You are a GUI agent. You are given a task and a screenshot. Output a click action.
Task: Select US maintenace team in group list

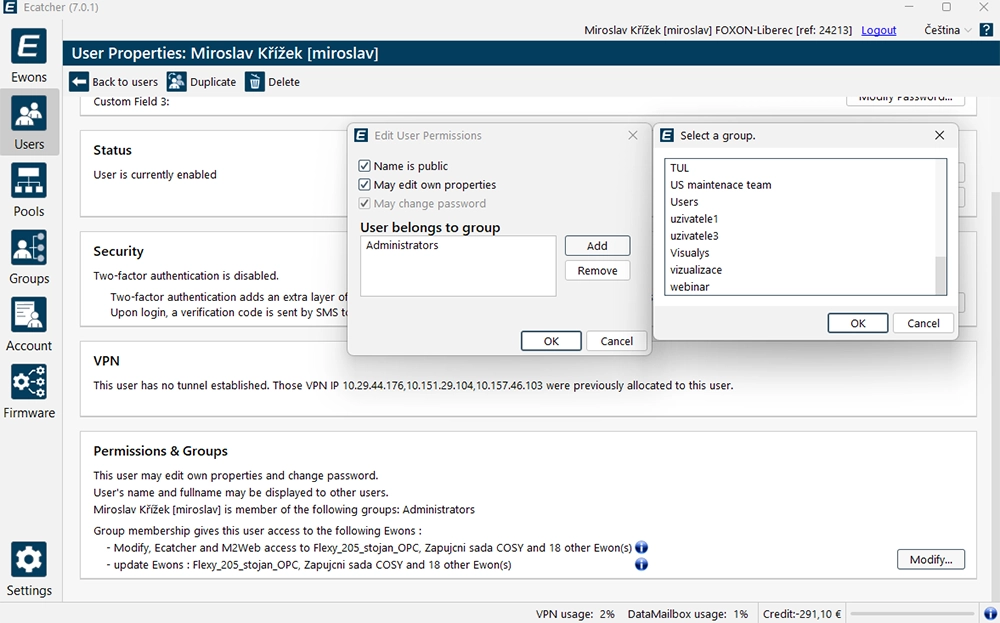click(720, 185)
